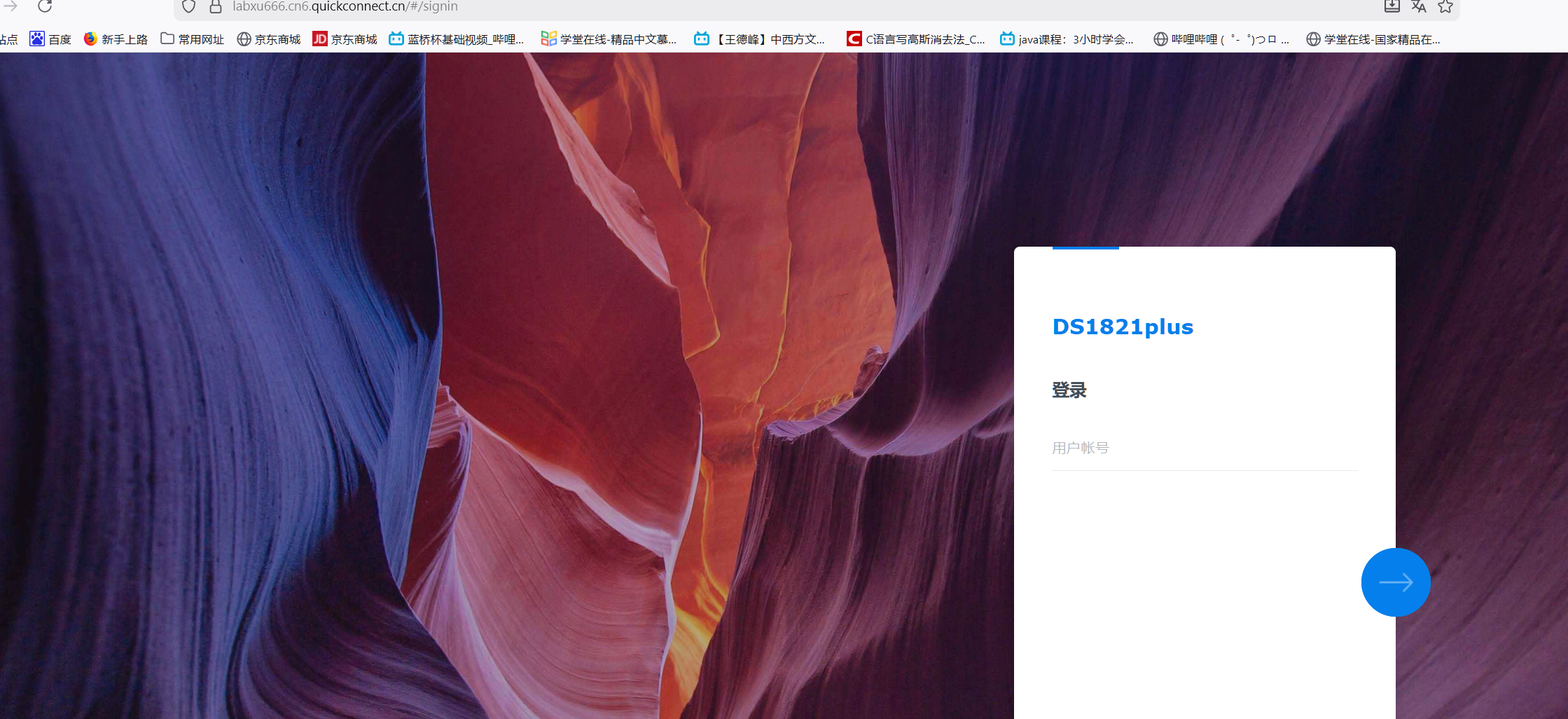Click the install/download icon in address bar

point(1392,6)
